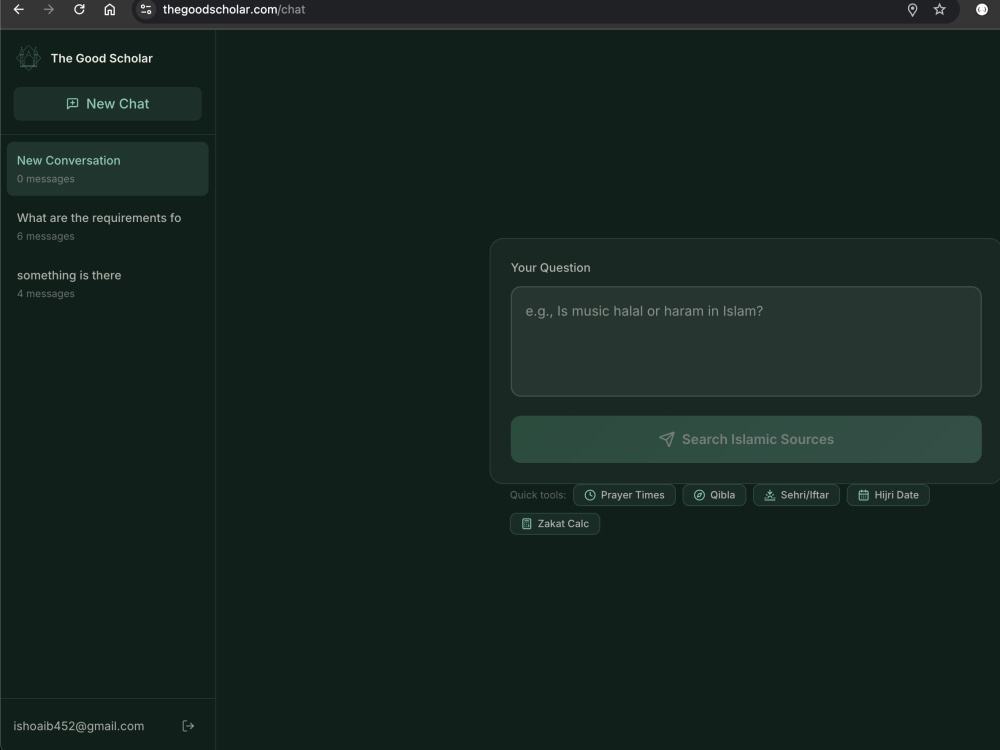This screenshot has width=1000, height=750.
Task: Select the New Conversation chat entry
Action: click(x=108, y=169)
